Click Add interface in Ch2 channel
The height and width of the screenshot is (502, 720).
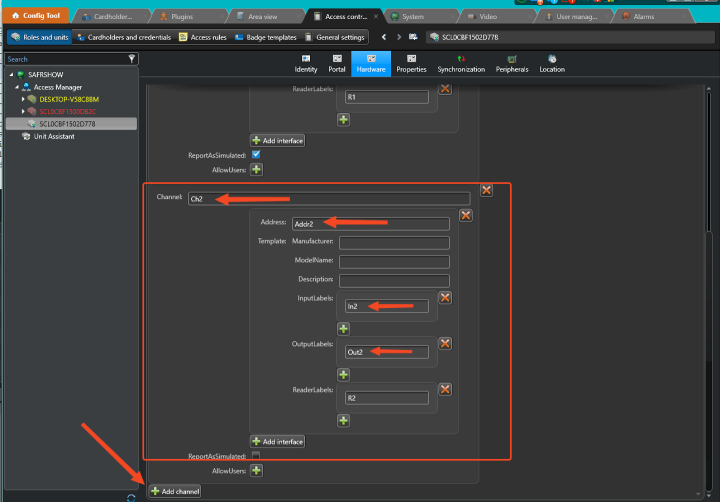278,441
